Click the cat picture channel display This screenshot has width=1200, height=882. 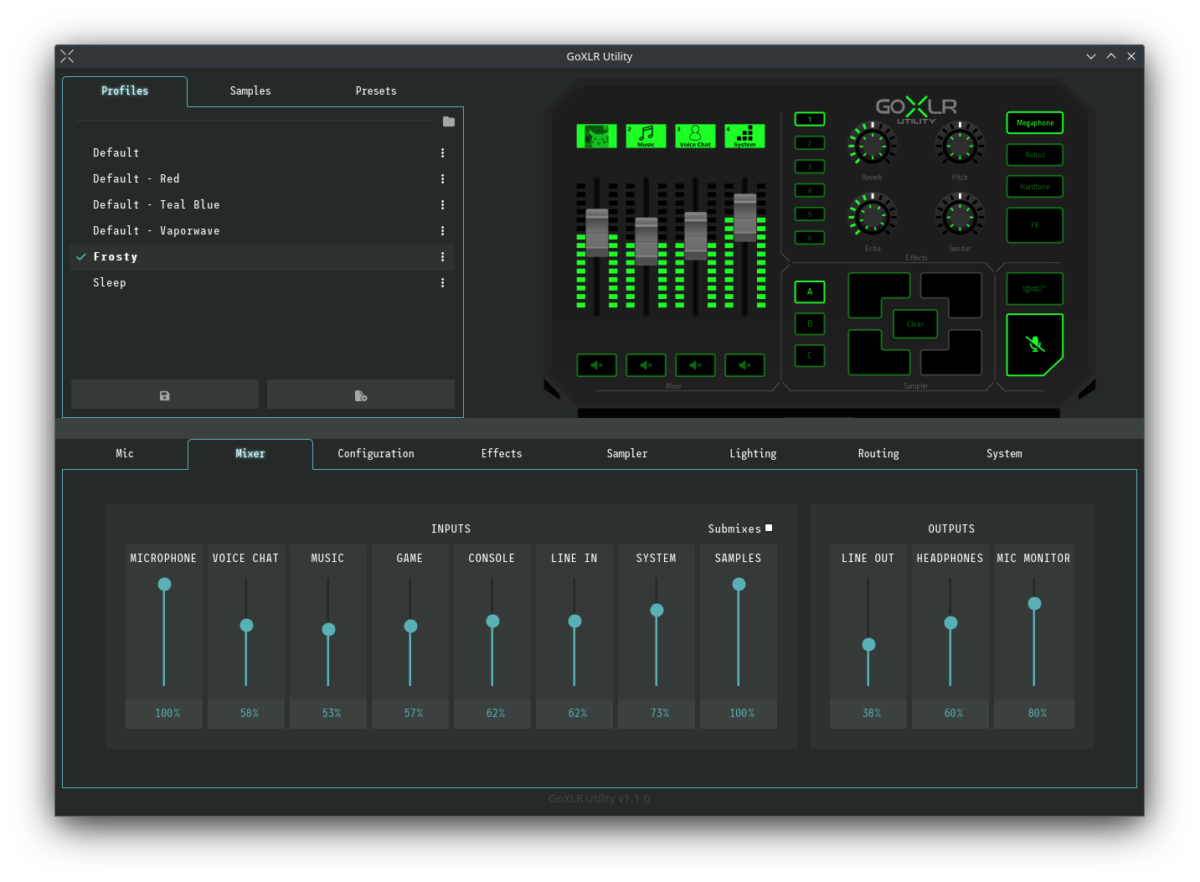click(596, 136)
